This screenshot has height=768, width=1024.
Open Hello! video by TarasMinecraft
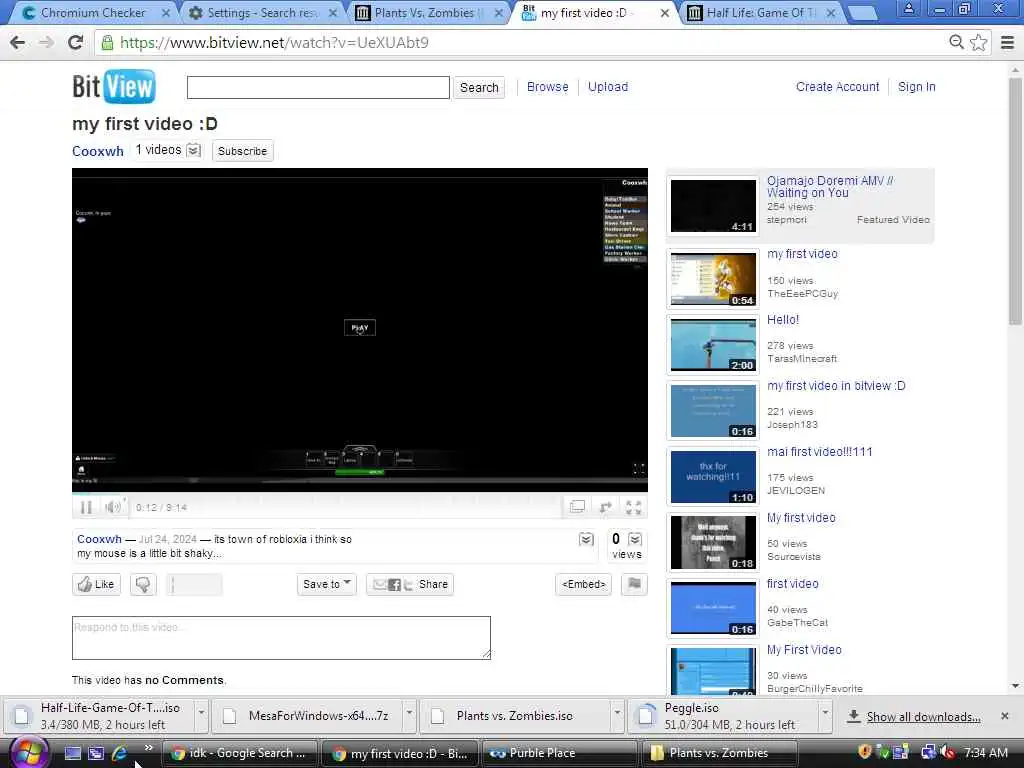pos(782,320)
